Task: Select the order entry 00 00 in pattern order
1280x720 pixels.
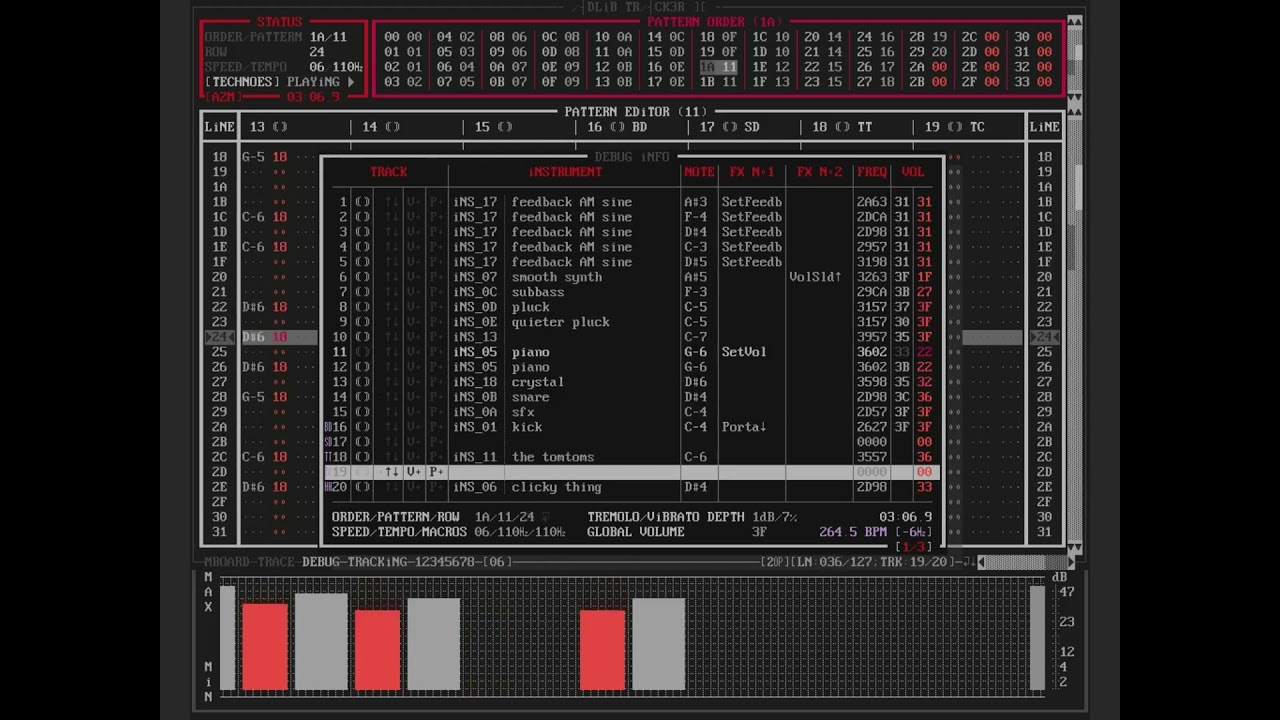Action: click(x=403, y=37)
